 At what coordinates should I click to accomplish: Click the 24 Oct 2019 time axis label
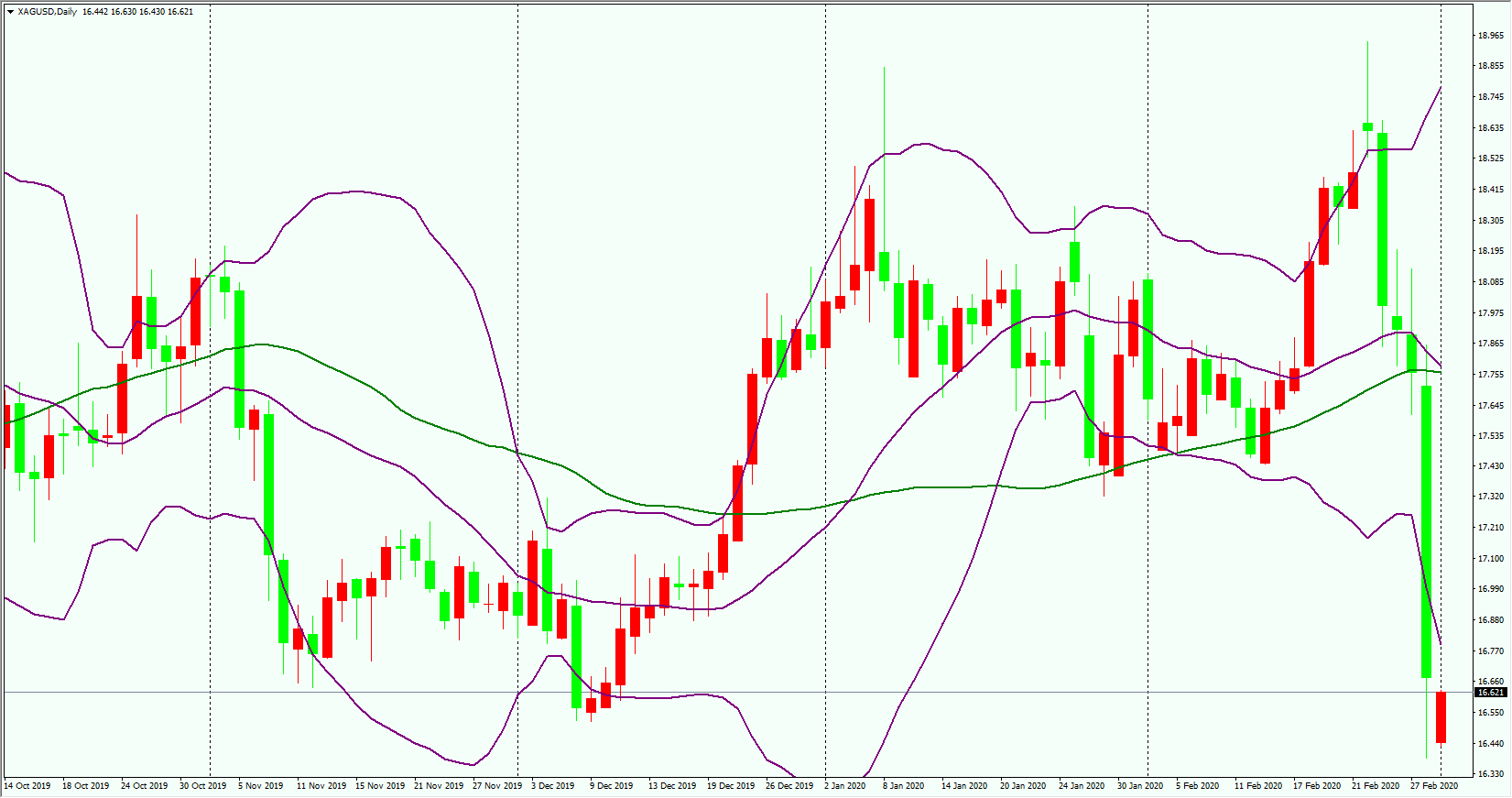[x=144, y=786]
